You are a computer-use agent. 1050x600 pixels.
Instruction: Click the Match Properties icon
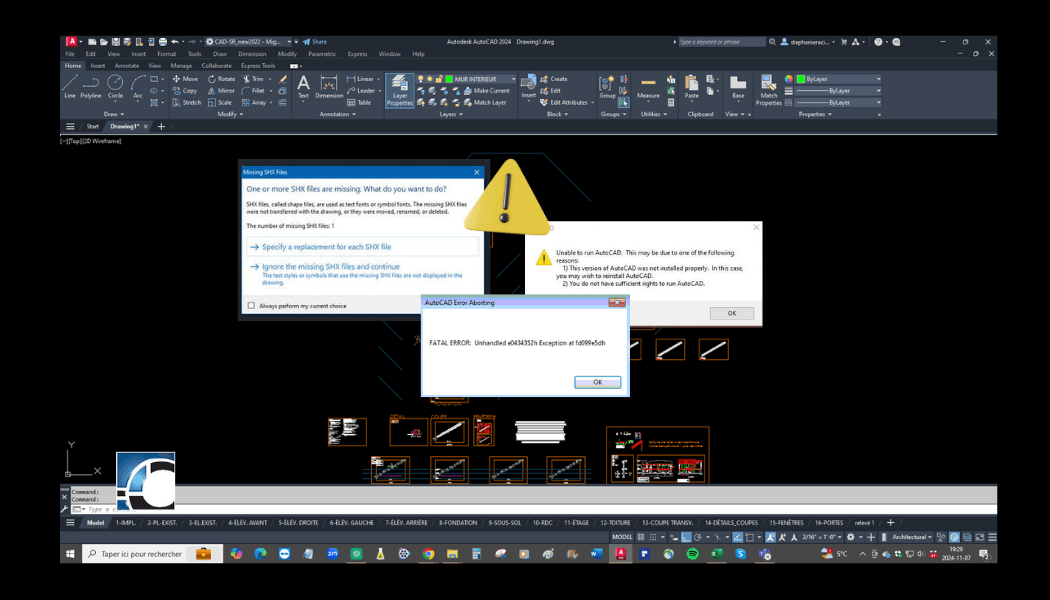click(768, 88)
